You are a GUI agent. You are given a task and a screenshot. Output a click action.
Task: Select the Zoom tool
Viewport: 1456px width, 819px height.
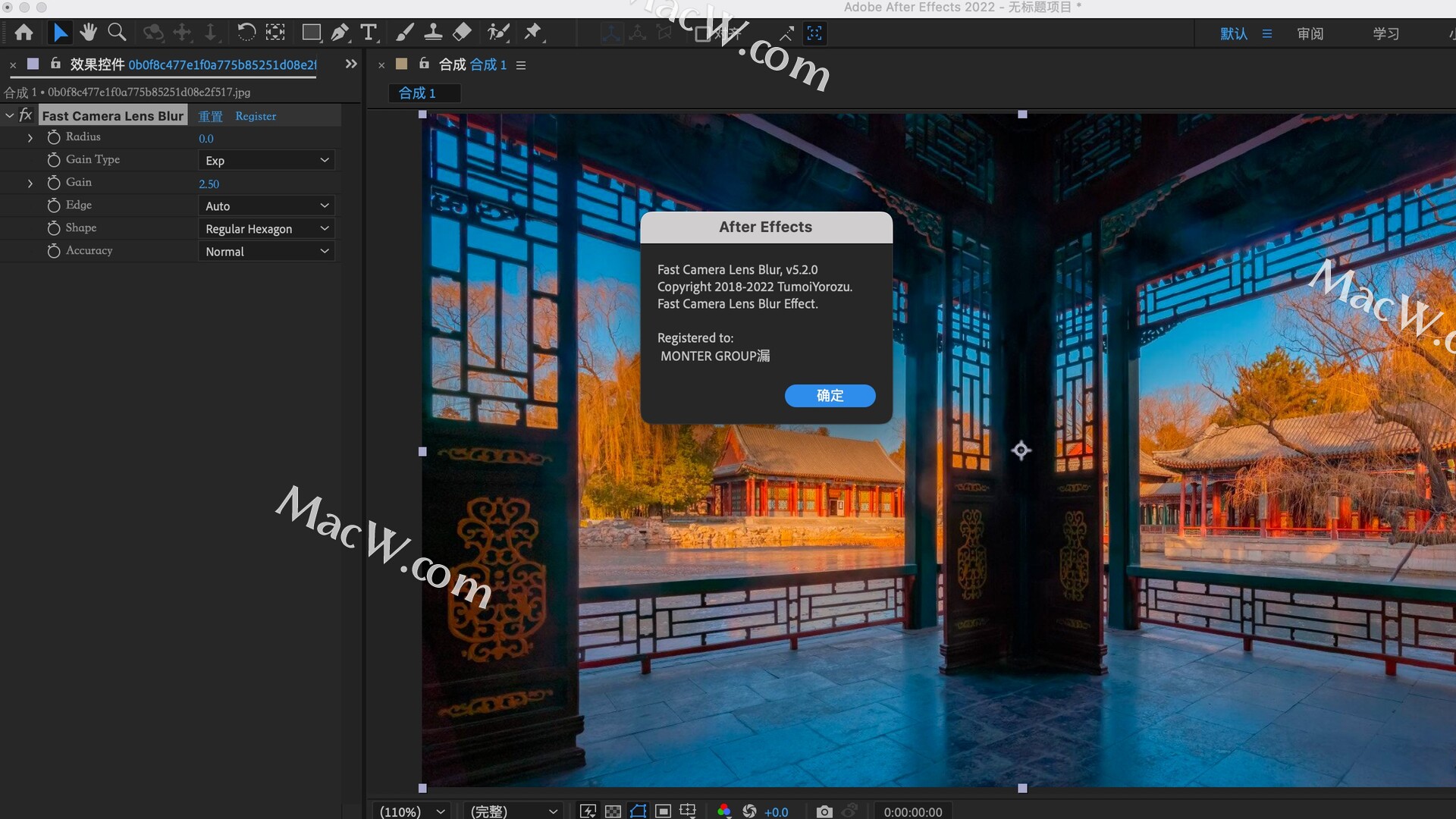click(x=117, y=33)
